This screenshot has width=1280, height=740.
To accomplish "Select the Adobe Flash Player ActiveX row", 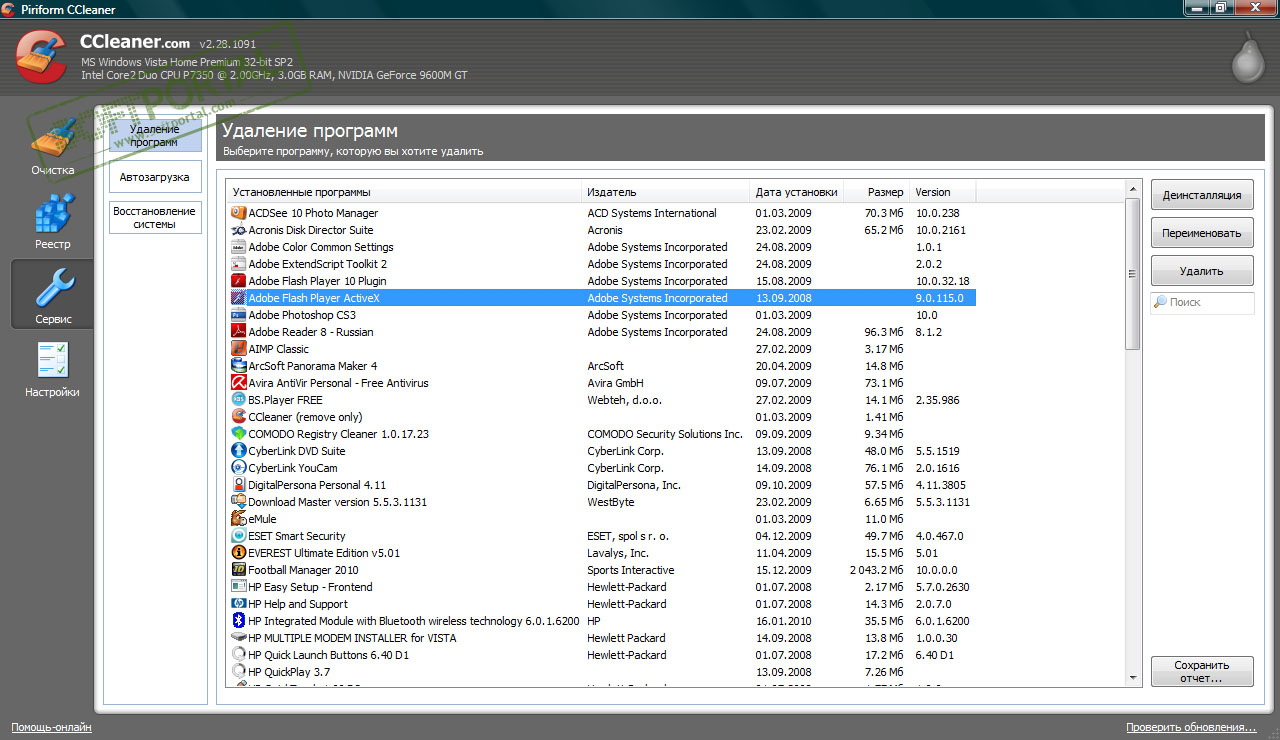I will pos(602,298).
